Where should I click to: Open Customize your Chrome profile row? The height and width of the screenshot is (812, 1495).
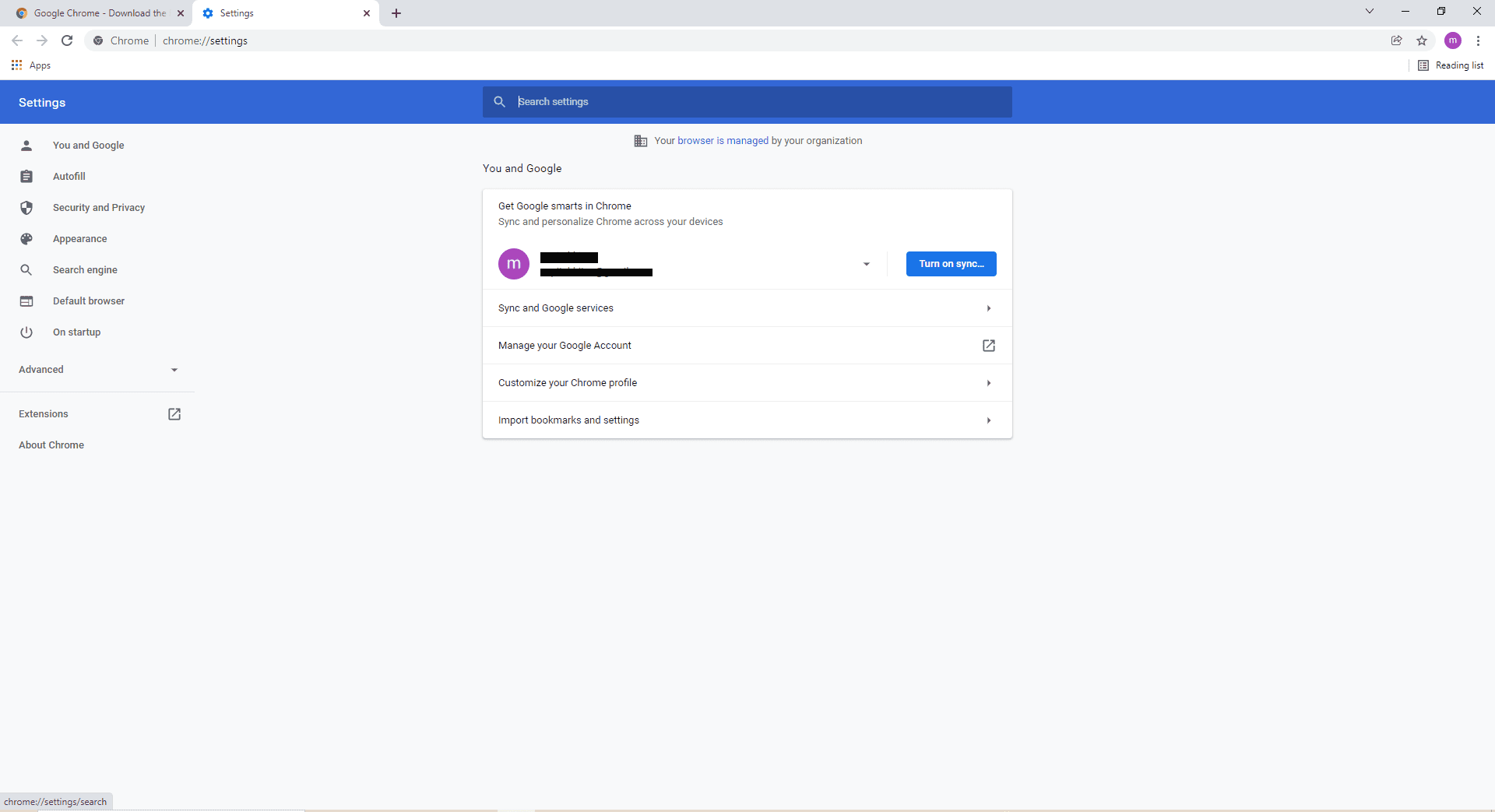pyautogui.click(x=747, y=383)
